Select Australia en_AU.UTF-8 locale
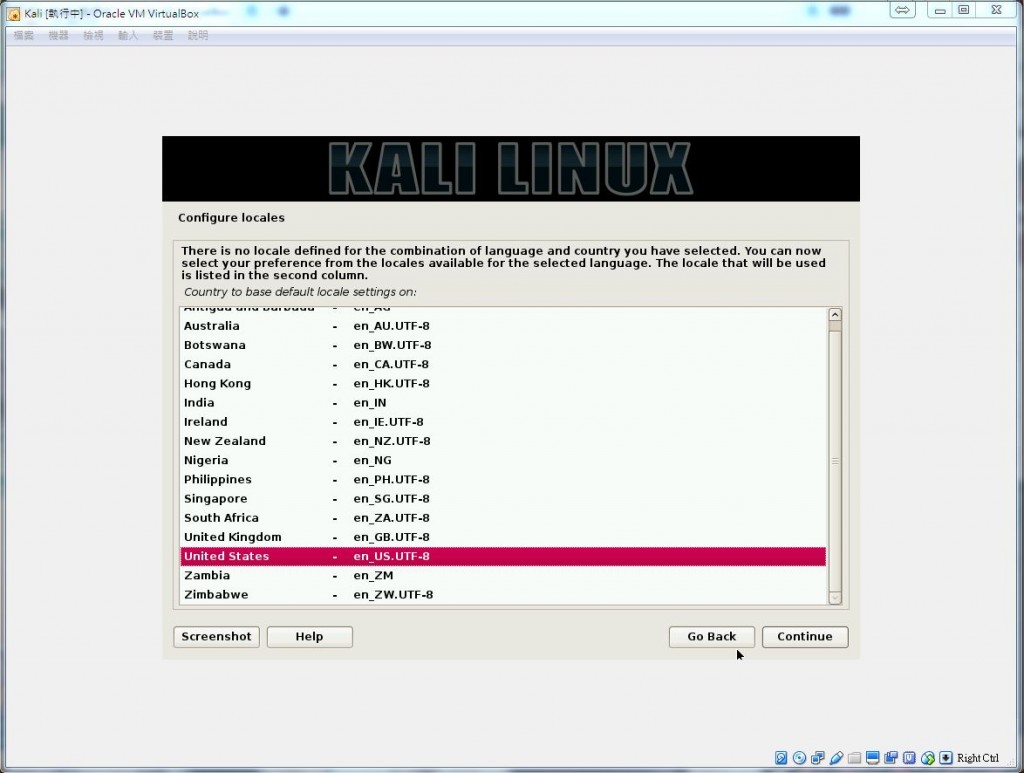The height and width of the screenshot is (773, 1024). pos(503,326)
